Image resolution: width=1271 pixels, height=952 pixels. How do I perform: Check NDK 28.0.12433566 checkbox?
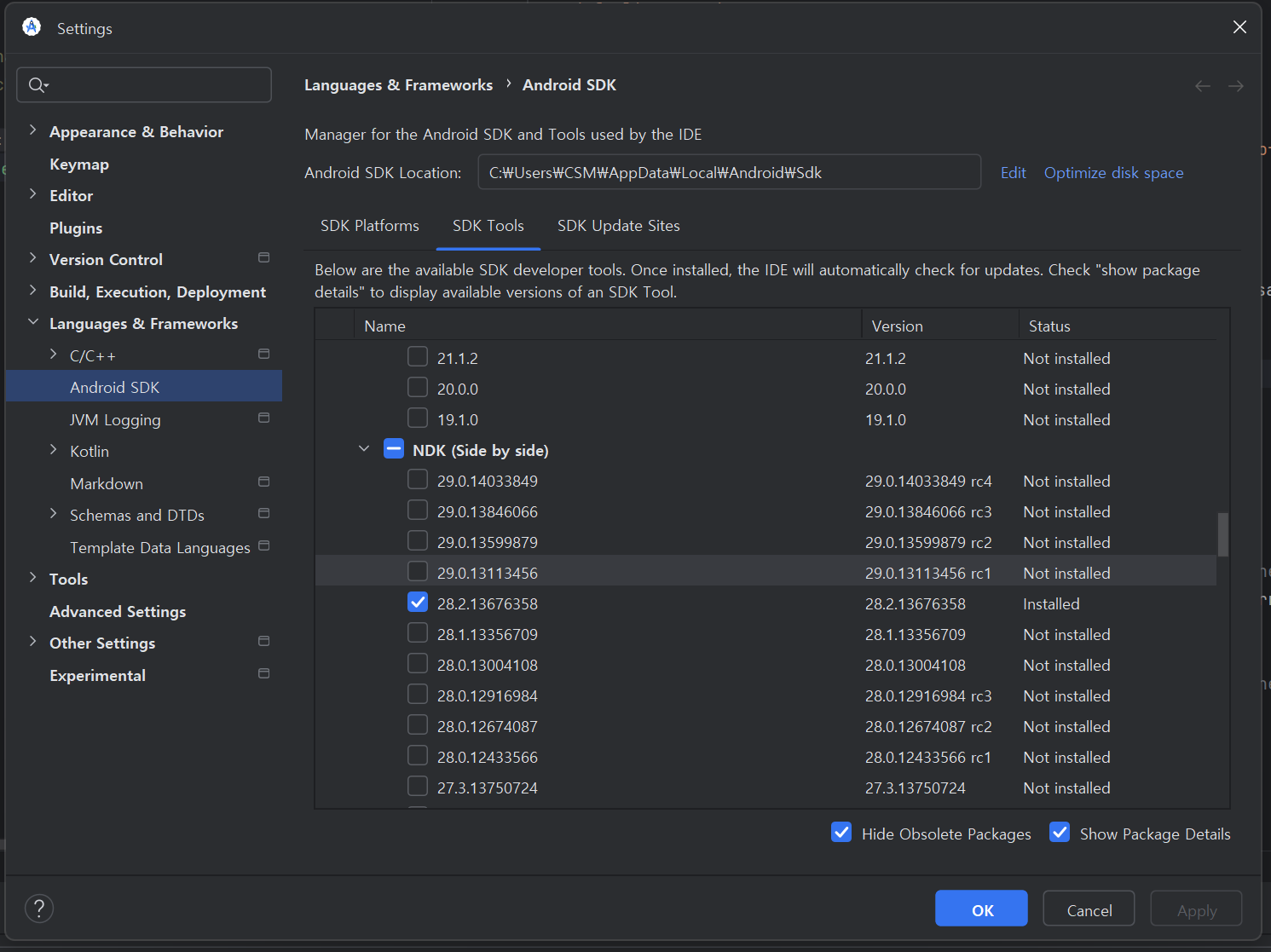418,755
